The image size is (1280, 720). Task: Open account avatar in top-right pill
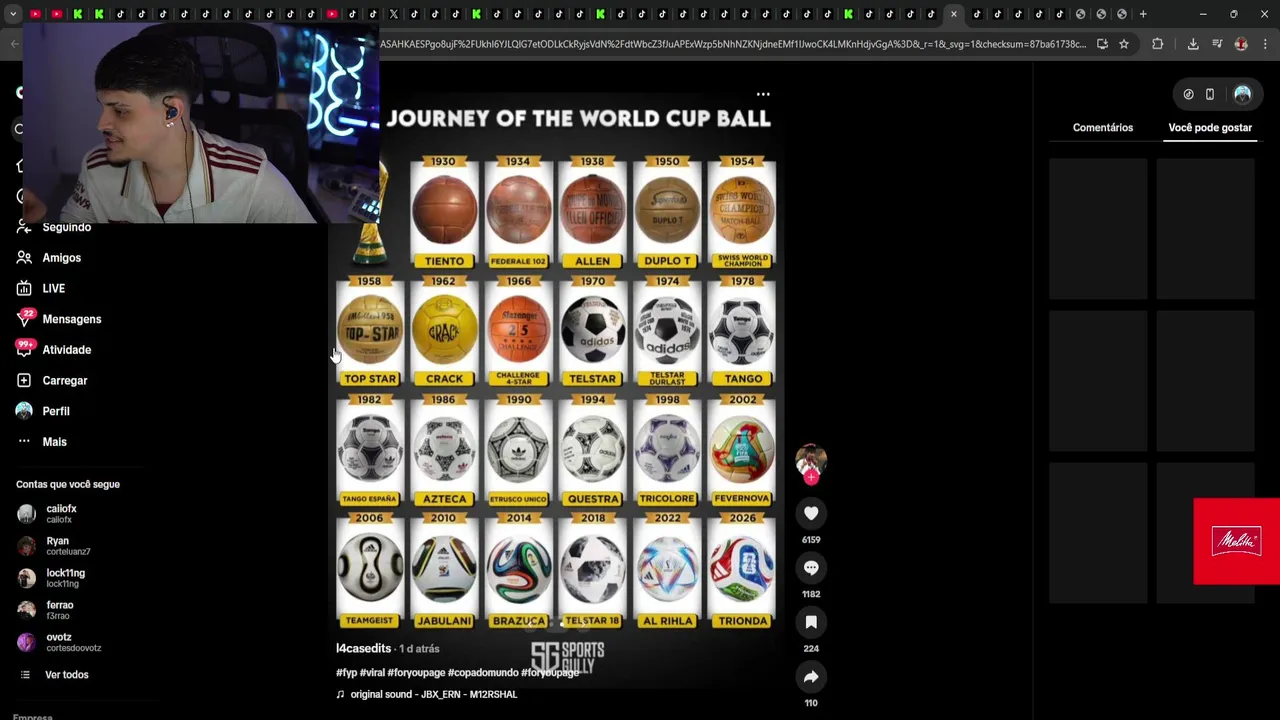coord(1242,94)
